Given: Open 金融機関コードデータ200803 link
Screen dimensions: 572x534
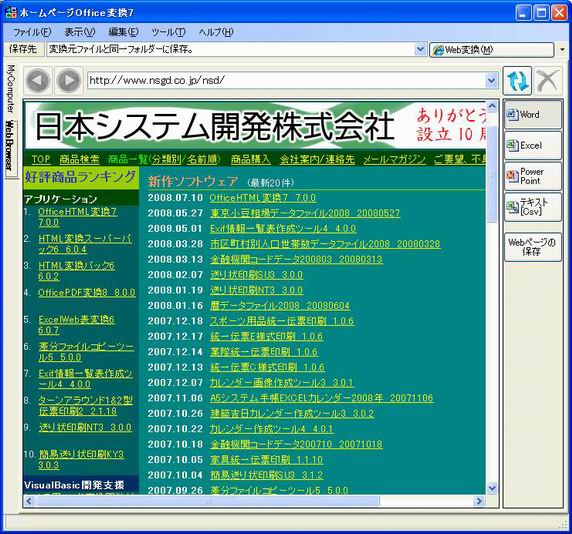Looking at the screenshot, I should [296, 259].
